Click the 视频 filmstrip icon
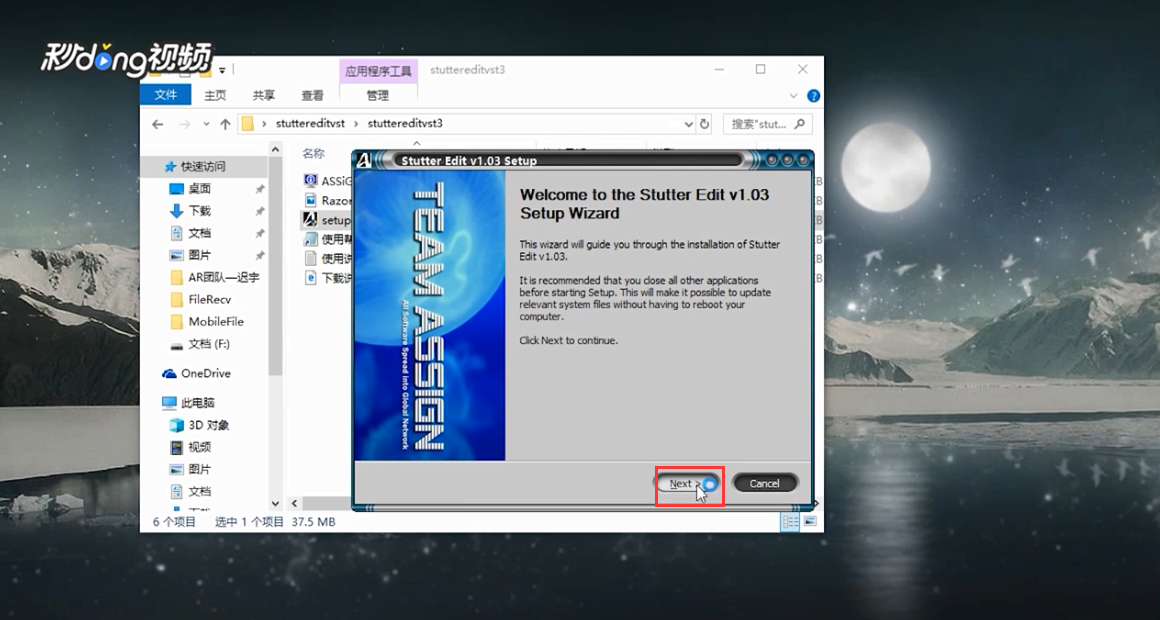1160x620 pixels. 177,448
